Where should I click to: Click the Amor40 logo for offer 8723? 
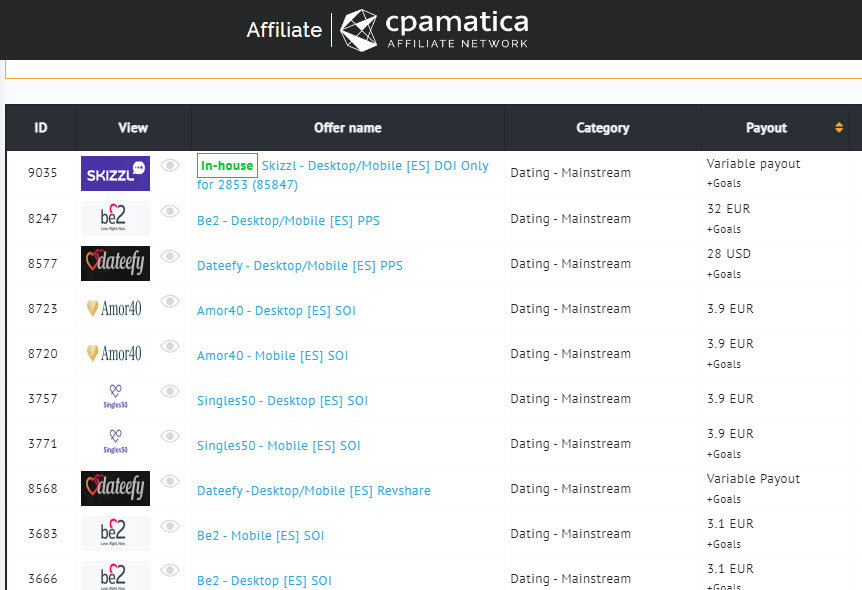[115, 309]
